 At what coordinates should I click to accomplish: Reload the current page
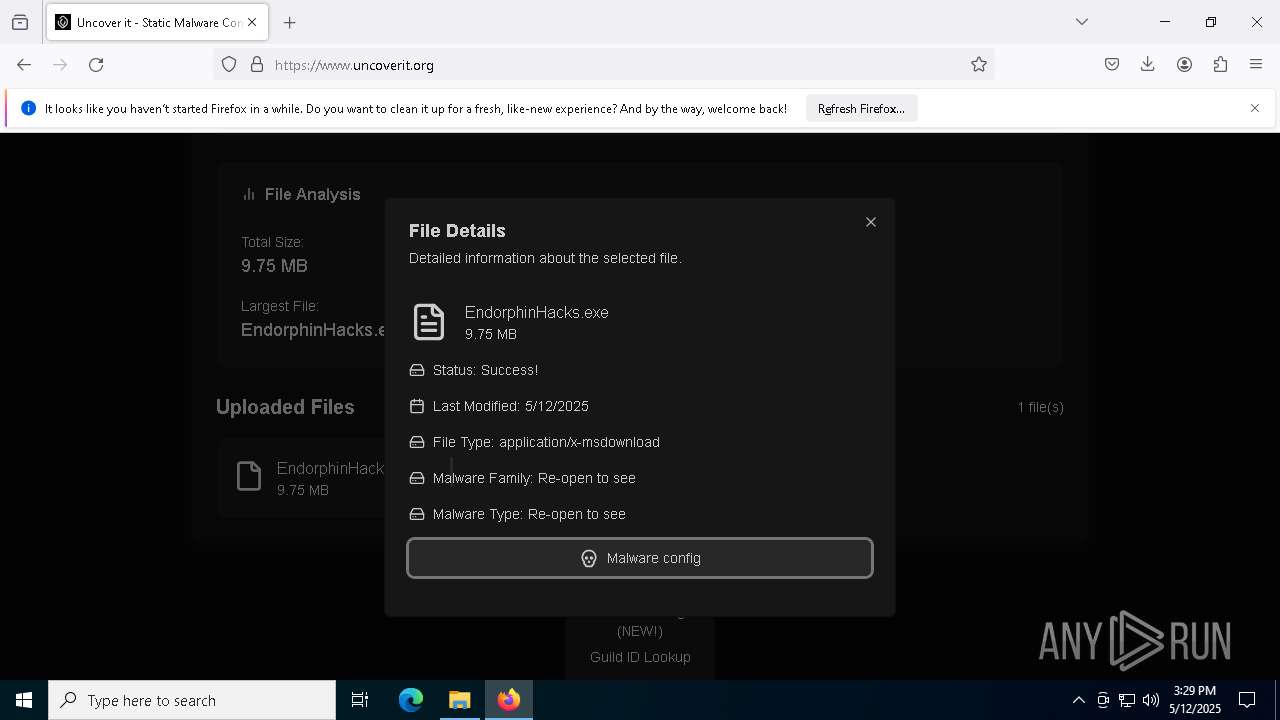pyautogui.click(x=96, y=65)
